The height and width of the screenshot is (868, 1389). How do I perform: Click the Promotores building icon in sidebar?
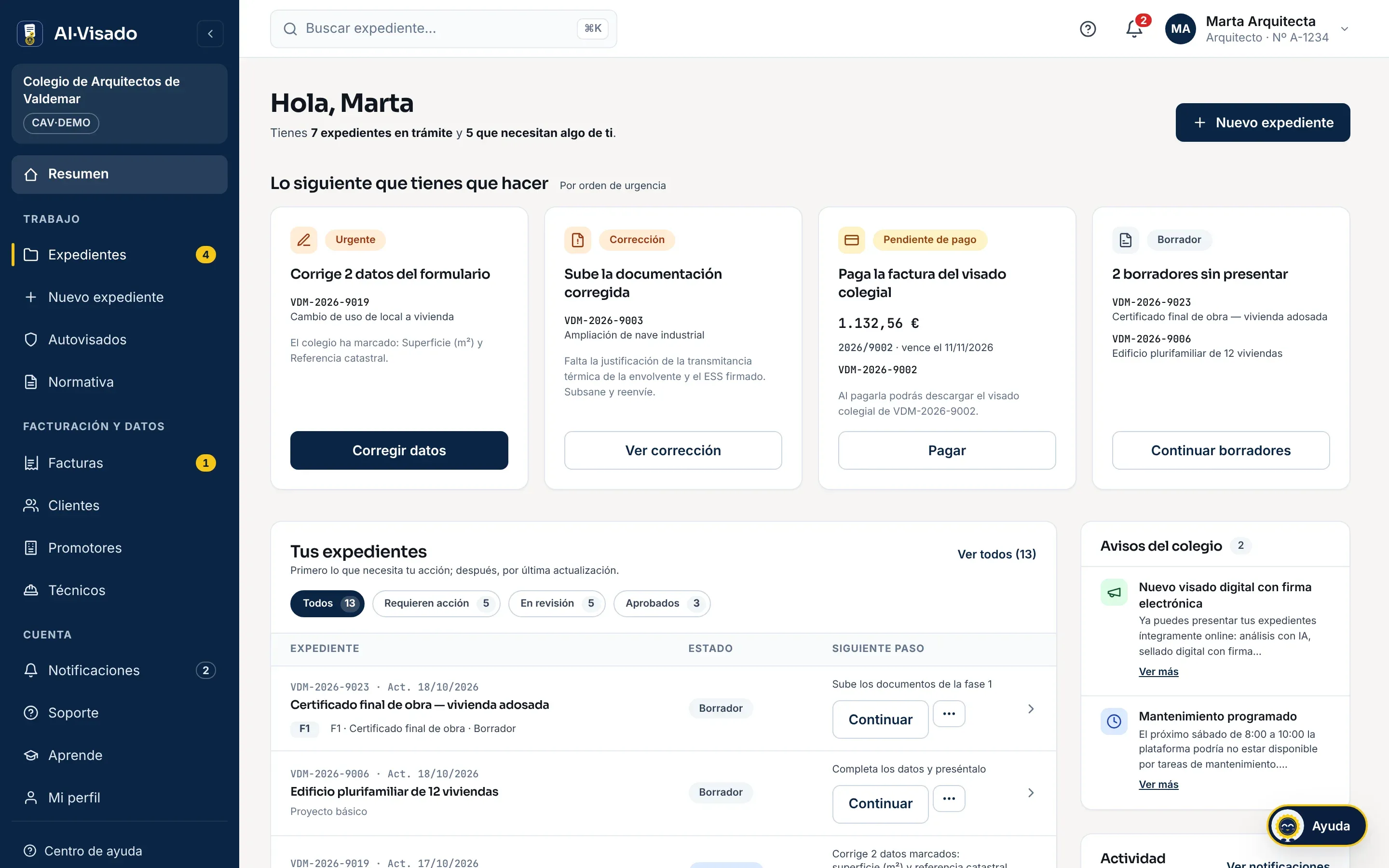click(31, 548)
